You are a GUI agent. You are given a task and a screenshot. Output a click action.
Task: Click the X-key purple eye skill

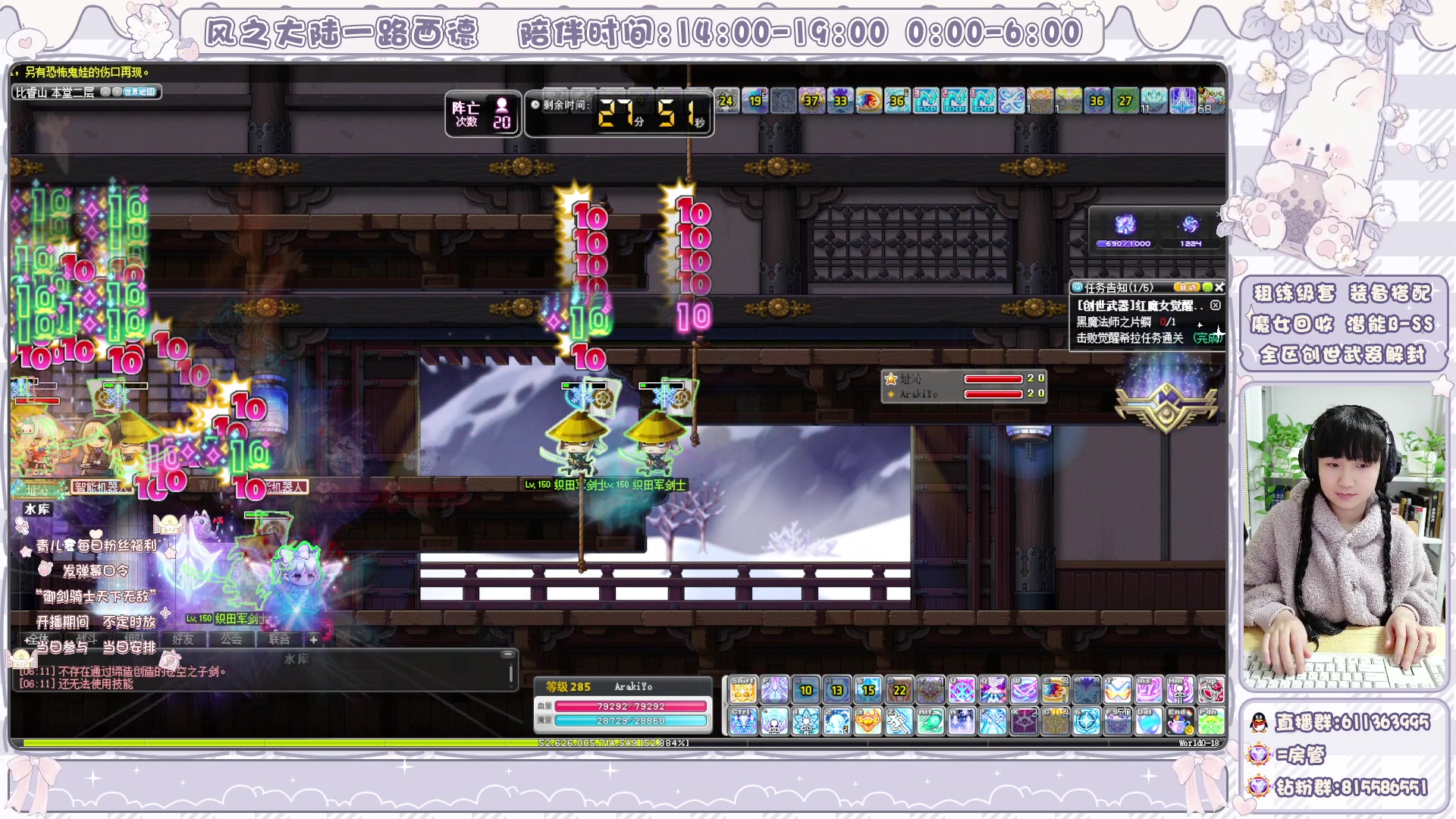(x=1023, y=721)
